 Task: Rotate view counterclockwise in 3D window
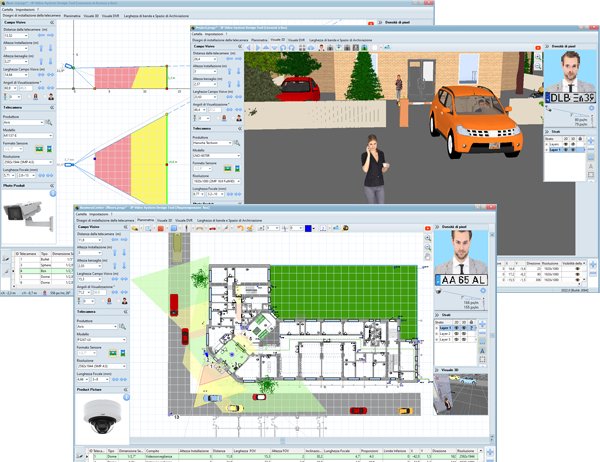(x=283, y=47)
